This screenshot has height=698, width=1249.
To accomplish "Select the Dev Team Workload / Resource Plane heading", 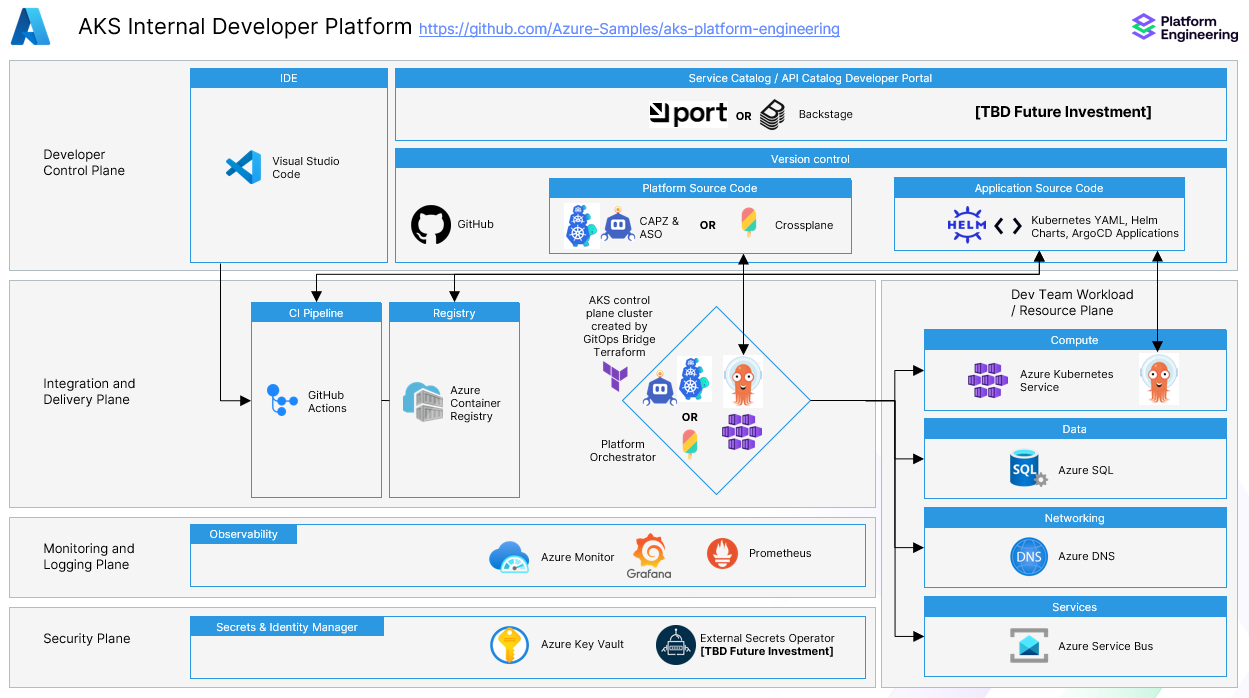I will click(x=1072, y=302).
